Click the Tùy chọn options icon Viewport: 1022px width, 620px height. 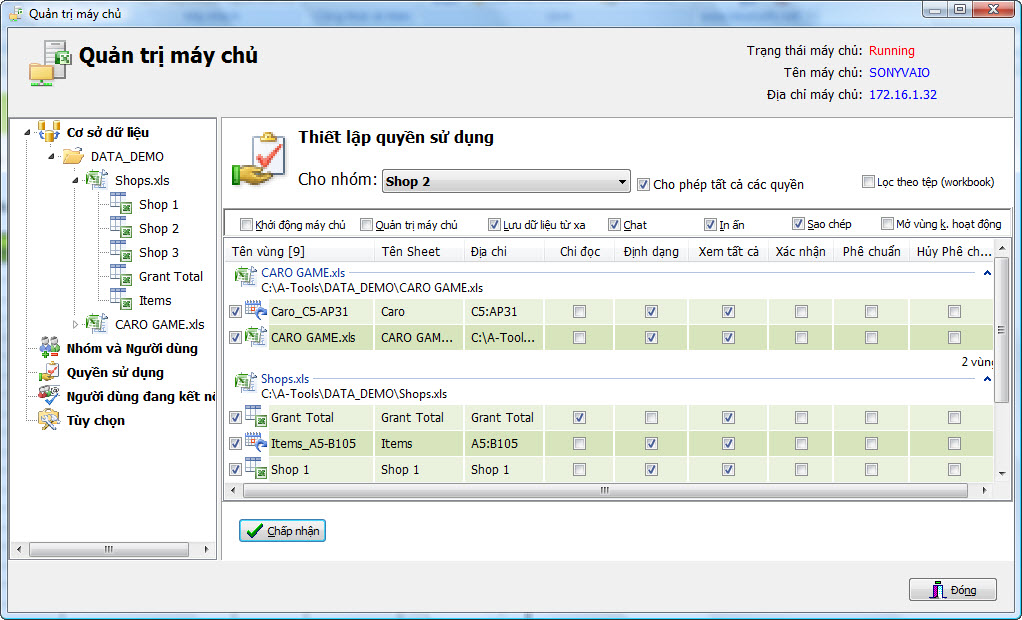[x=49, y=420]
